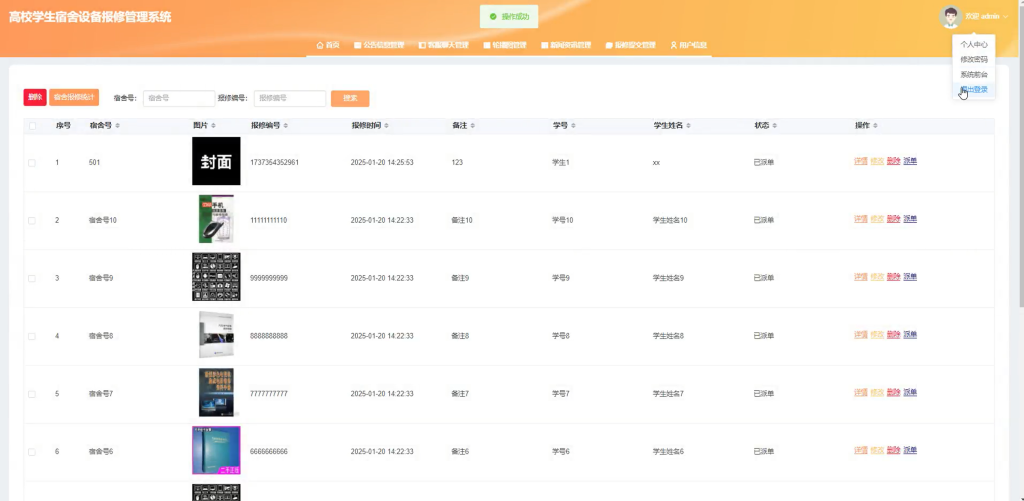Check the row for 宿舍号6
Screen dimensions: 1024x501
point(32,452)
